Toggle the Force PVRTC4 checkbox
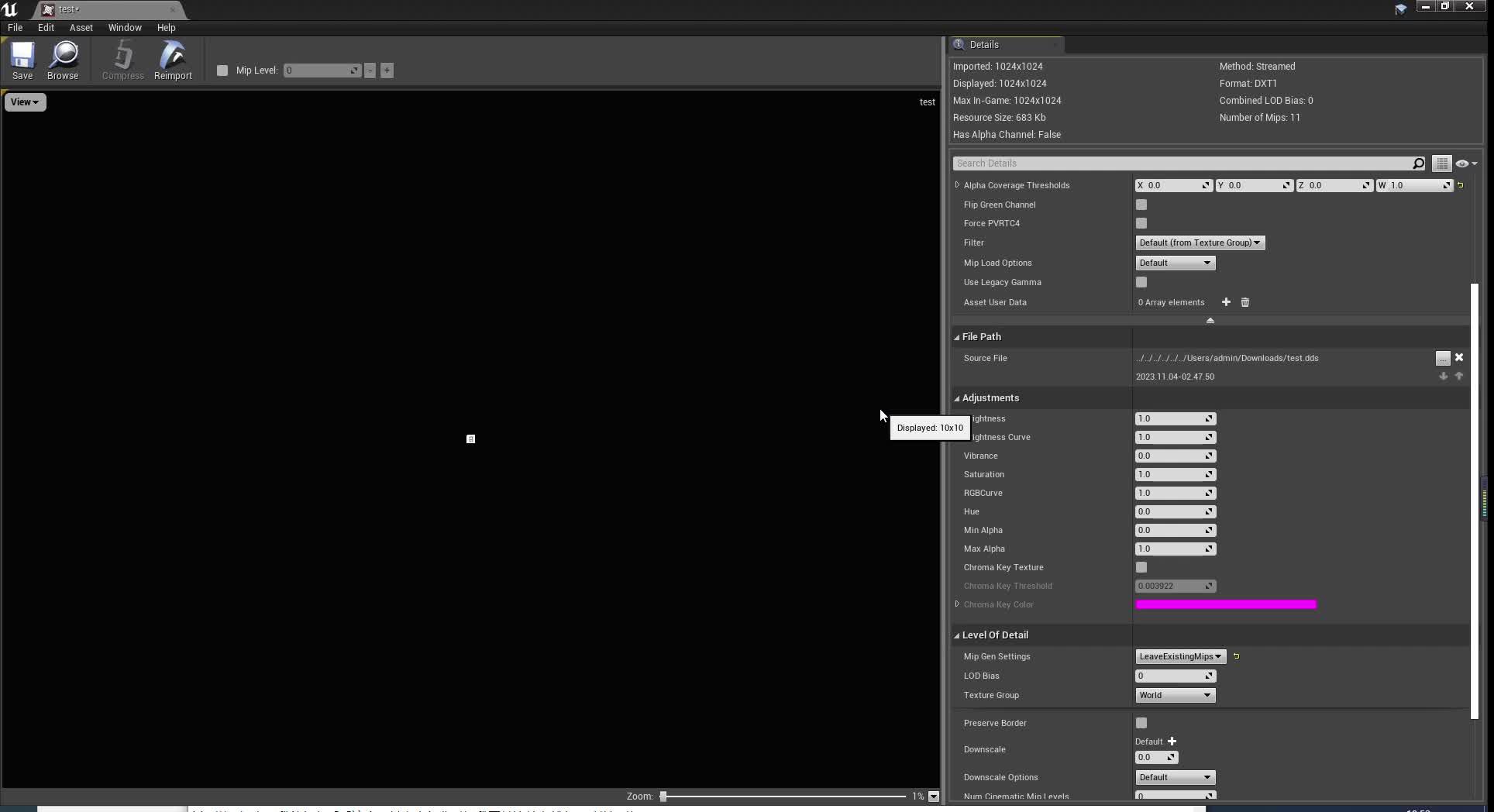 [1141, 223]
